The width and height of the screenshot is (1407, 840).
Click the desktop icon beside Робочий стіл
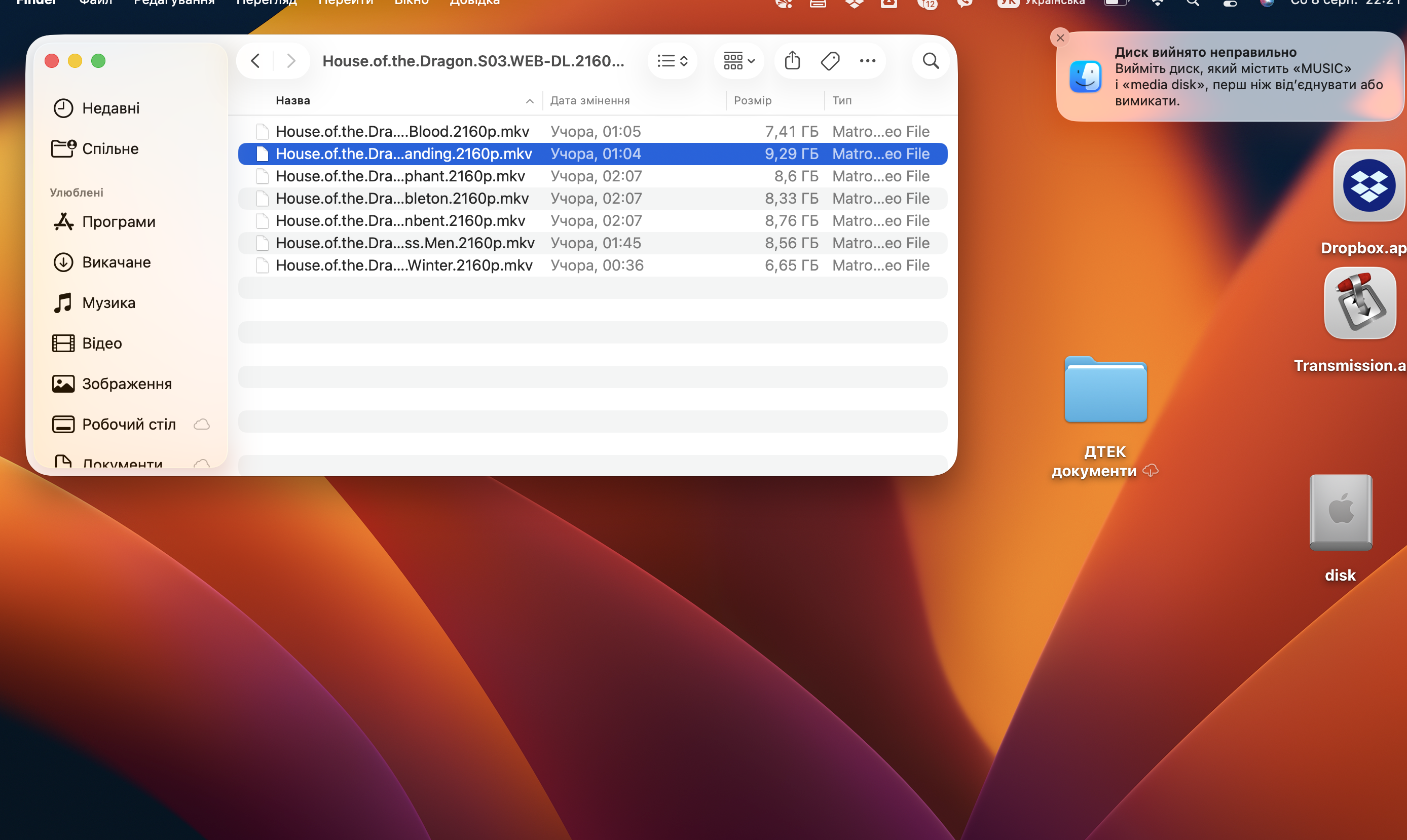[63, 425]
